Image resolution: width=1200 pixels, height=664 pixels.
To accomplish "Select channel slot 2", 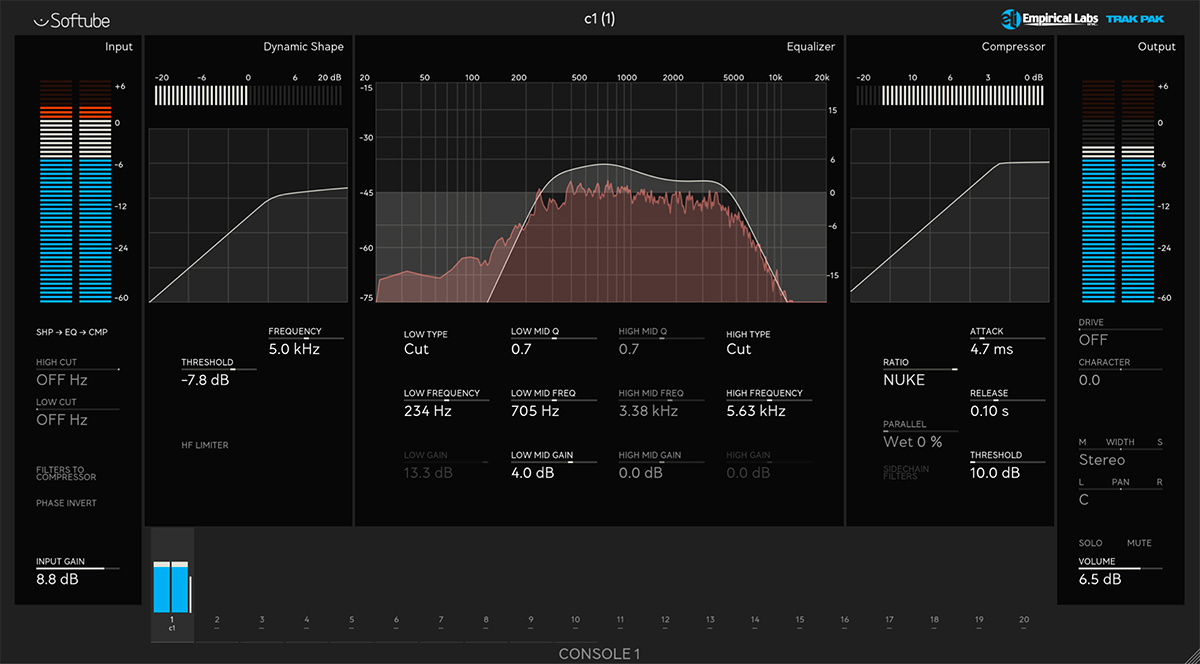I will (x=217, y=621).
